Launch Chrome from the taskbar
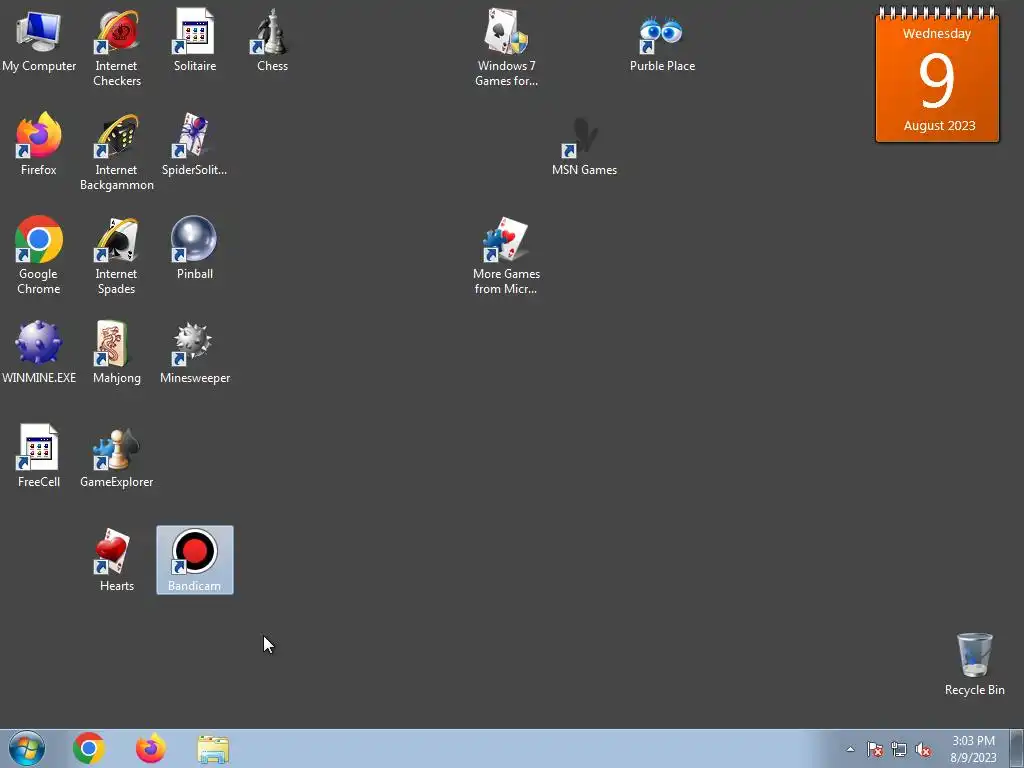Viewport: 1024px width, 768px height. 89,748
